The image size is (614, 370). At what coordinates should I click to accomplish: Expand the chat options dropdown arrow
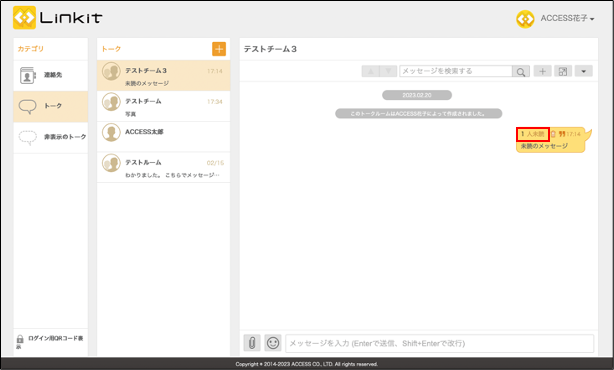click(583, 71)
